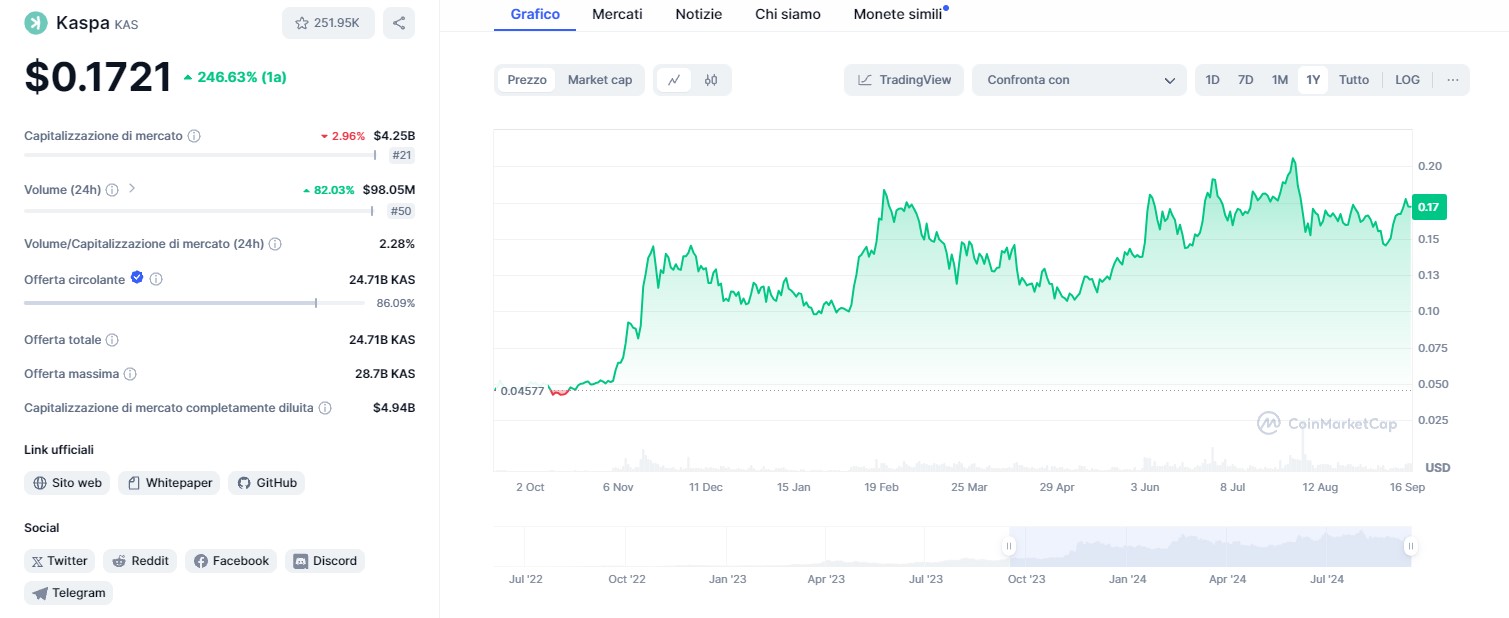The height and width of the screenshot is (618, 1509).
Task: Expand the Volume (24h) chevron arrow
Action: tap(132, 189)
